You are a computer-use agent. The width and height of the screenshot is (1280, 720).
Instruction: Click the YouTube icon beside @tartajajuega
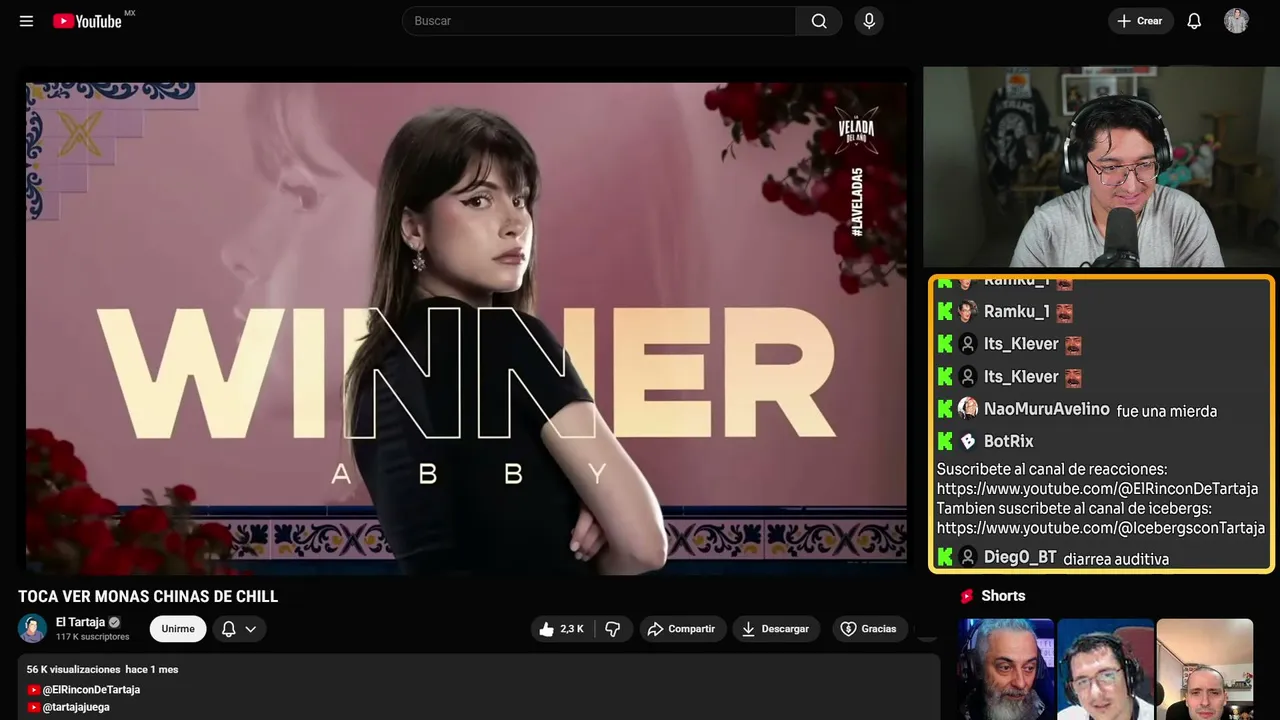coord(34,707)
